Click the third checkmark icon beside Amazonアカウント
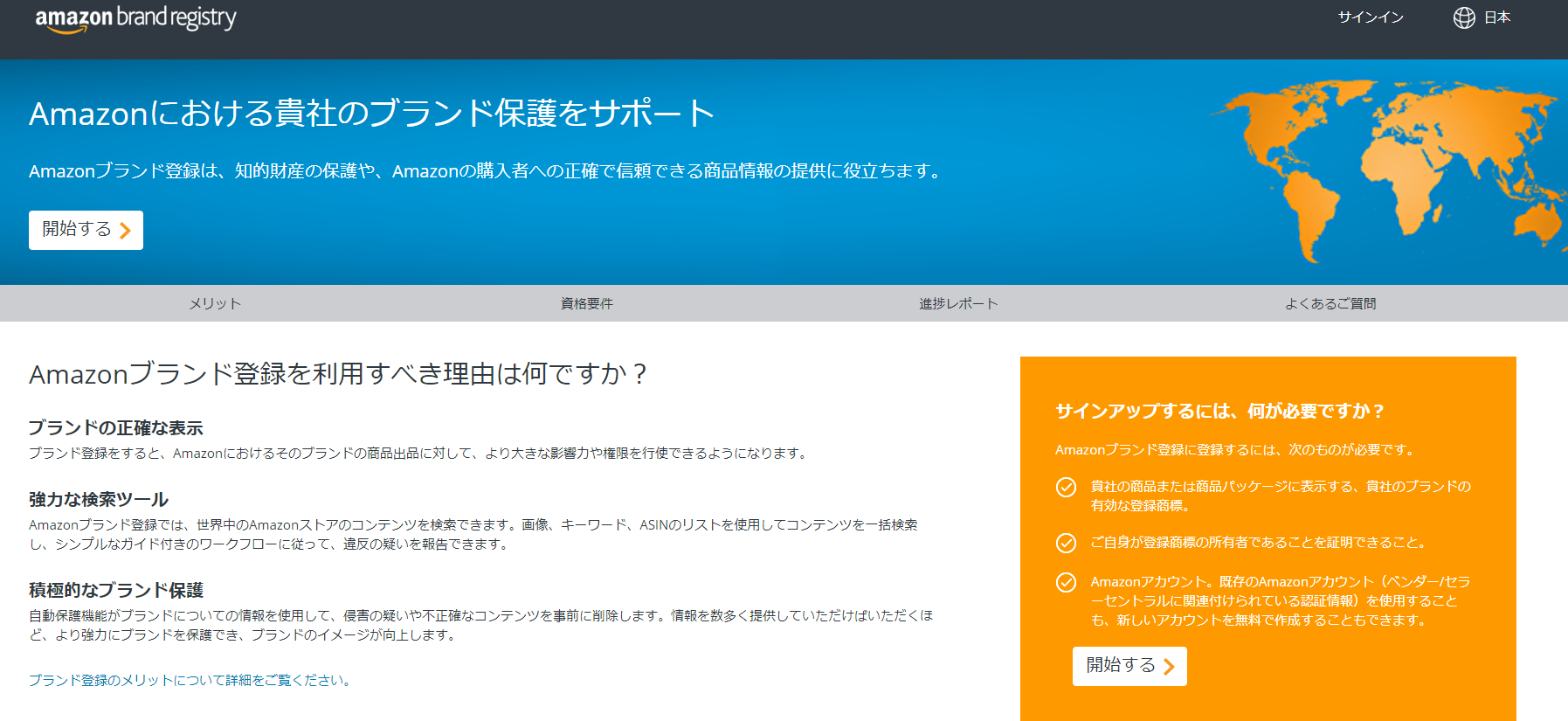 1066,583
